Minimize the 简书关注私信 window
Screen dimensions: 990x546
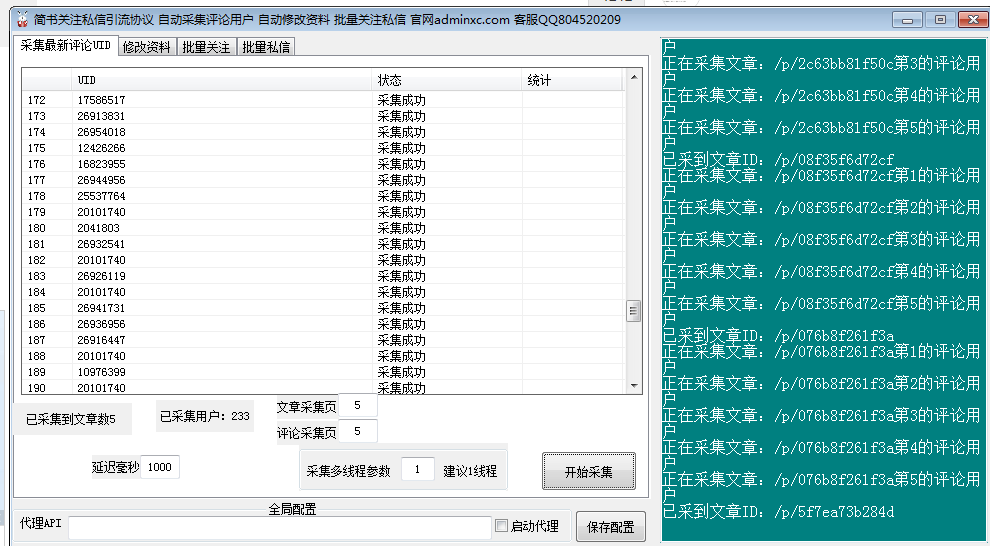click(908, 20)
